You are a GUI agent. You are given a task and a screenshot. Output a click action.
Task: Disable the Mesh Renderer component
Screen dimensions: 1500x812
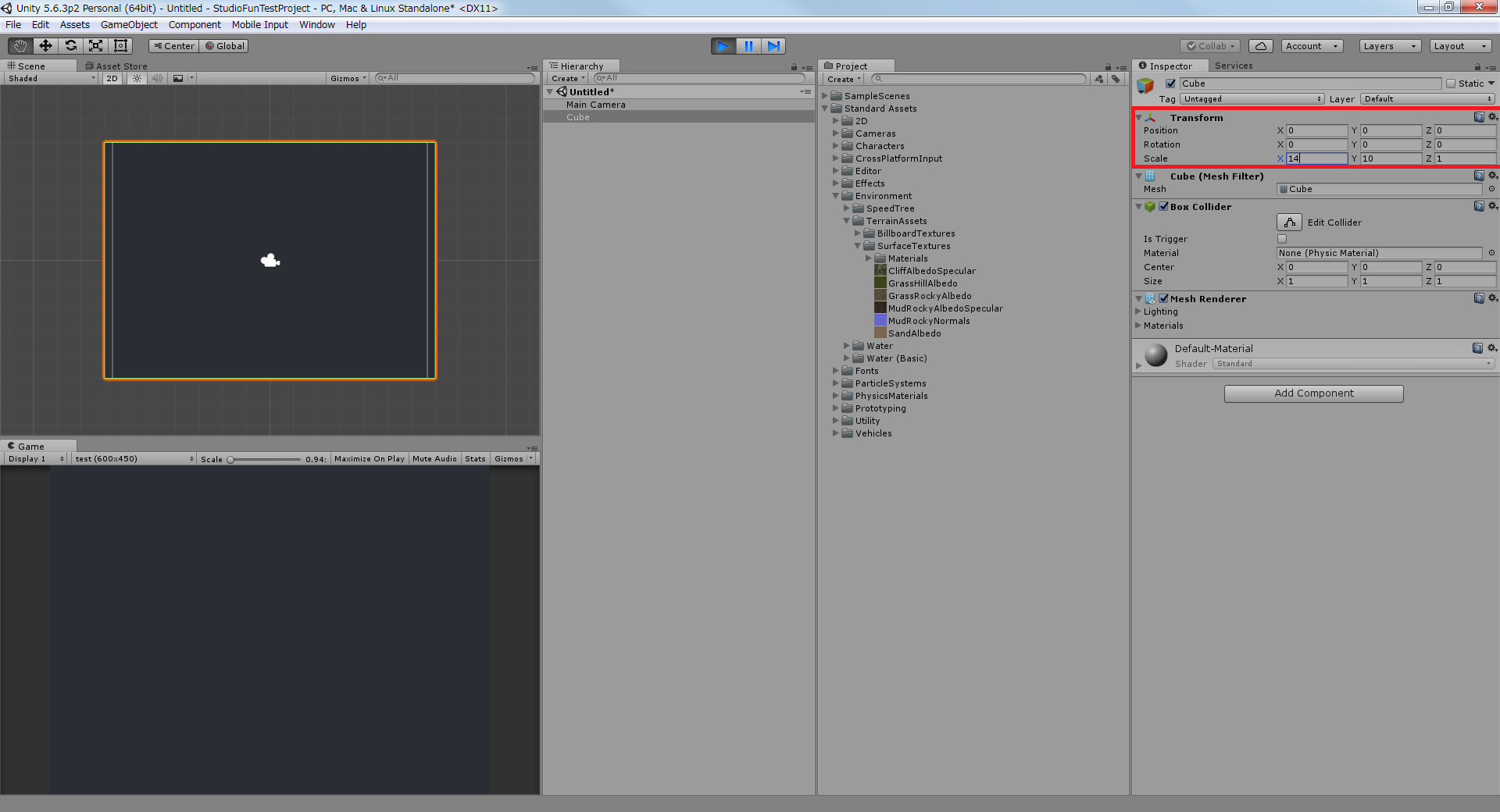(x=1164, y=299)
